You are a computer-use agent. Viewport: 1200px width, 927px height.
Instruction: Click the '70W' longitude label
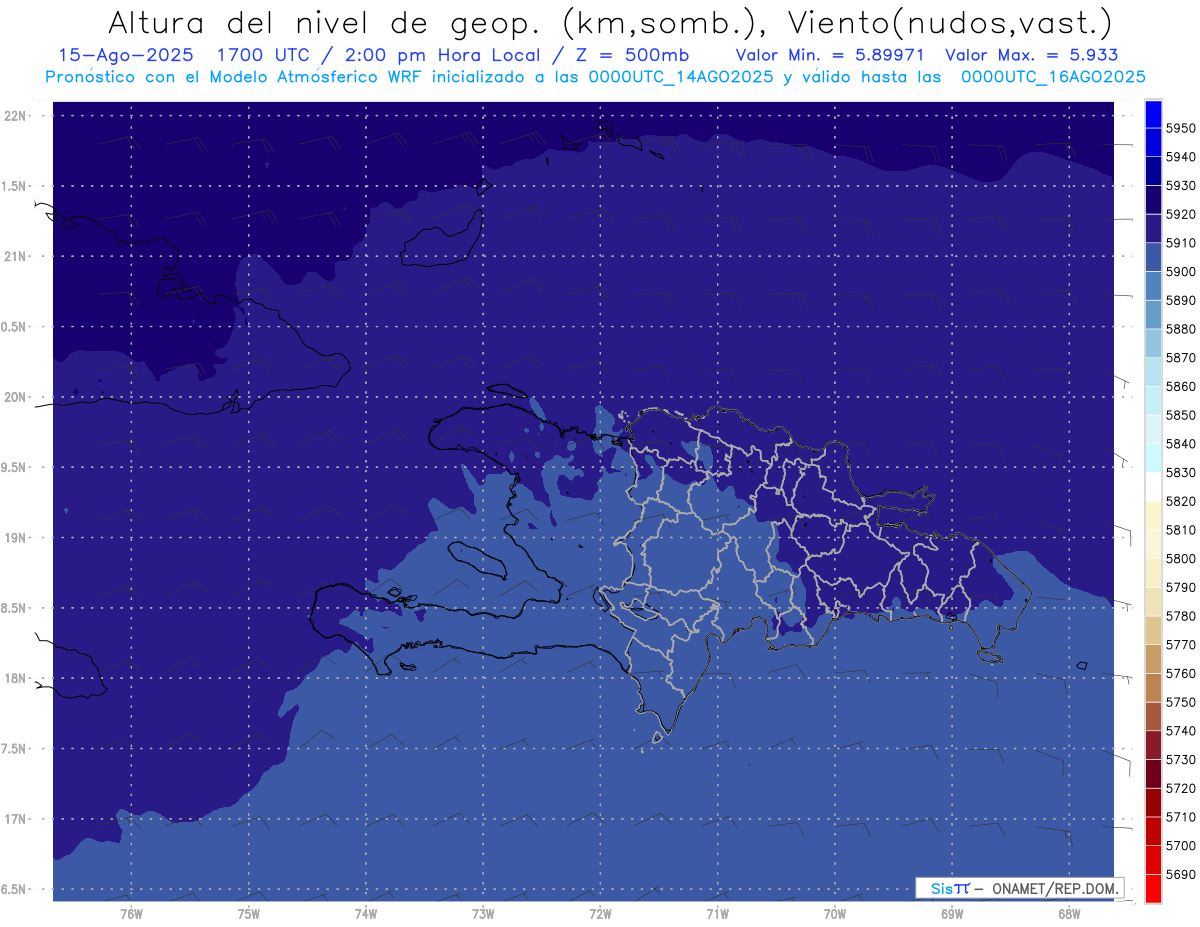(835, 914)
